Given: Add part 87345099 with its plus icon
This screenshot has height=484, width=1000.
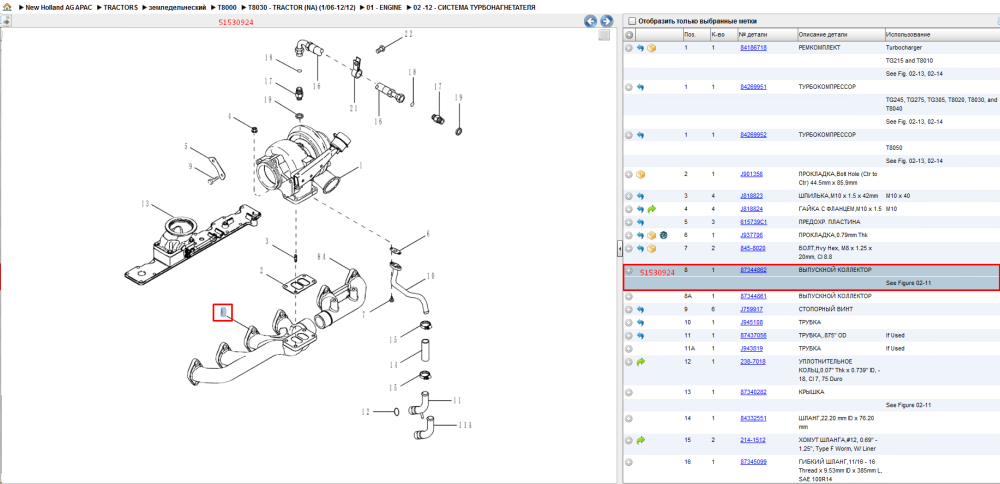Looking at the screenshot, I should click(629, 461).
